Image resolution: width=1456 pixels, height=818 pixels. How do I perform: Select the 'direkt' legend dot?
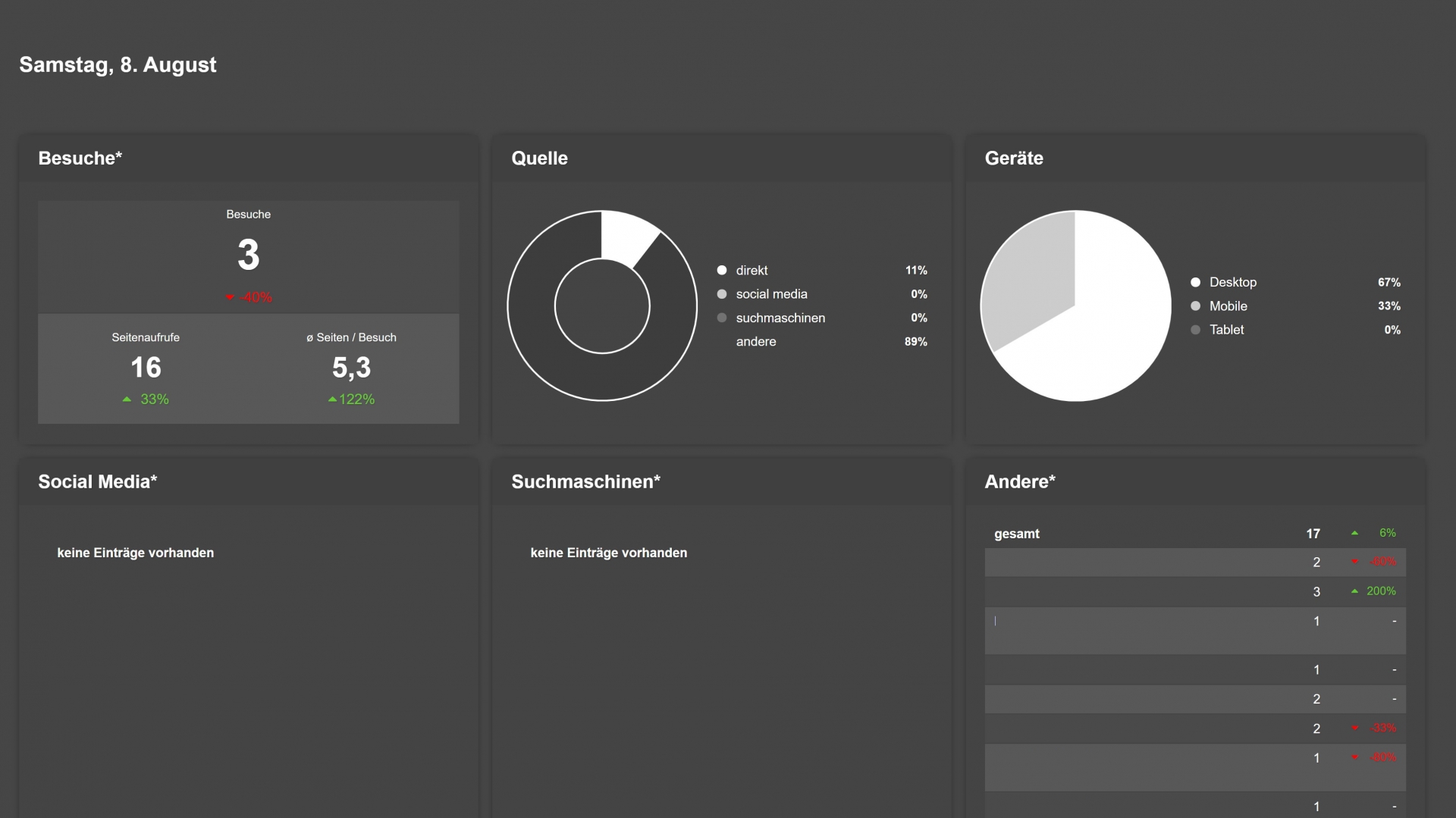tap(722, 271)
